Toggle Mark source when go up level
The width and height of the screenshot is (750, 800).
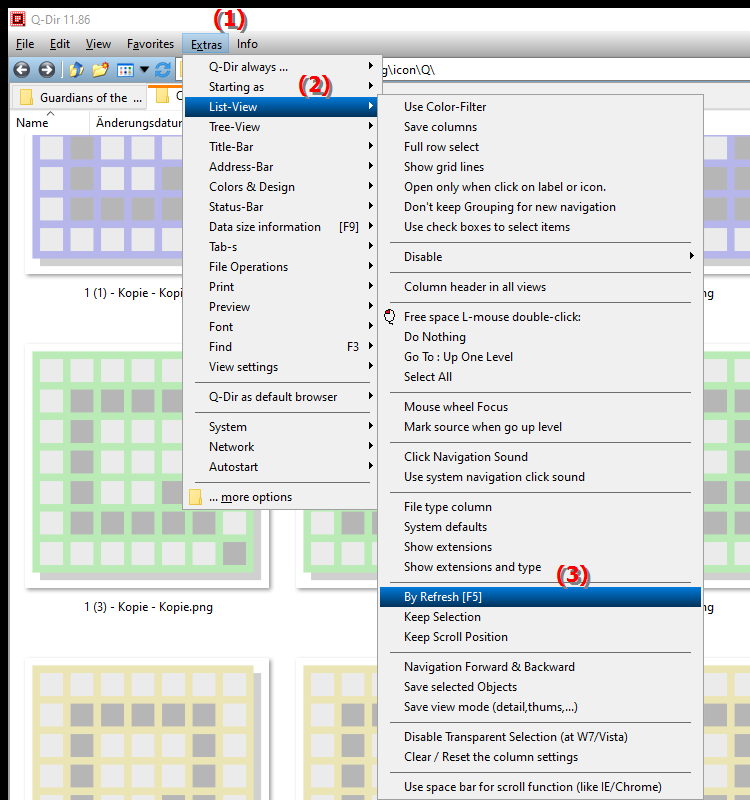click(x=541, y=427)
